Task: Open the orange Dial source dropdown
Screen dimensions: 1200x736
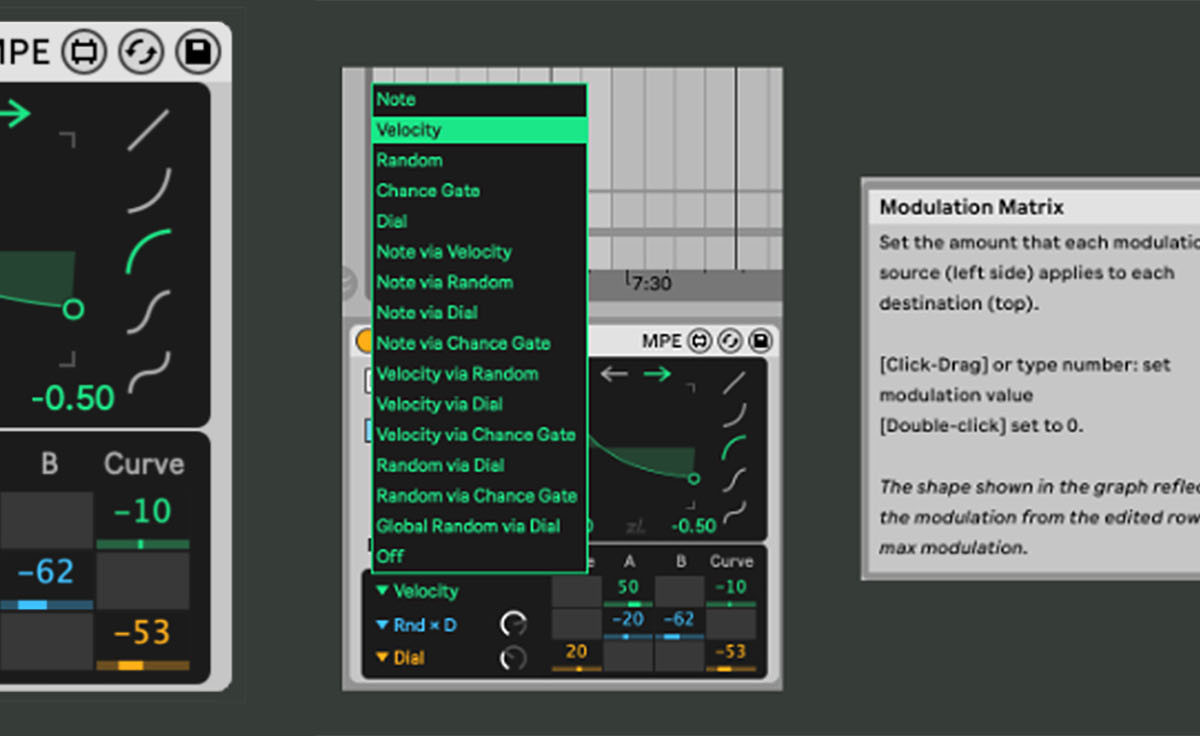Action: point(402,657)
